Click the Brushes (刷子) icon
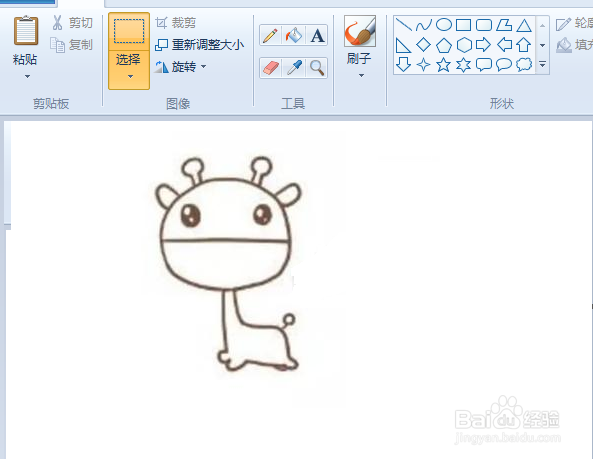Viewport: 593px width, 459px height. pos(360,31)
